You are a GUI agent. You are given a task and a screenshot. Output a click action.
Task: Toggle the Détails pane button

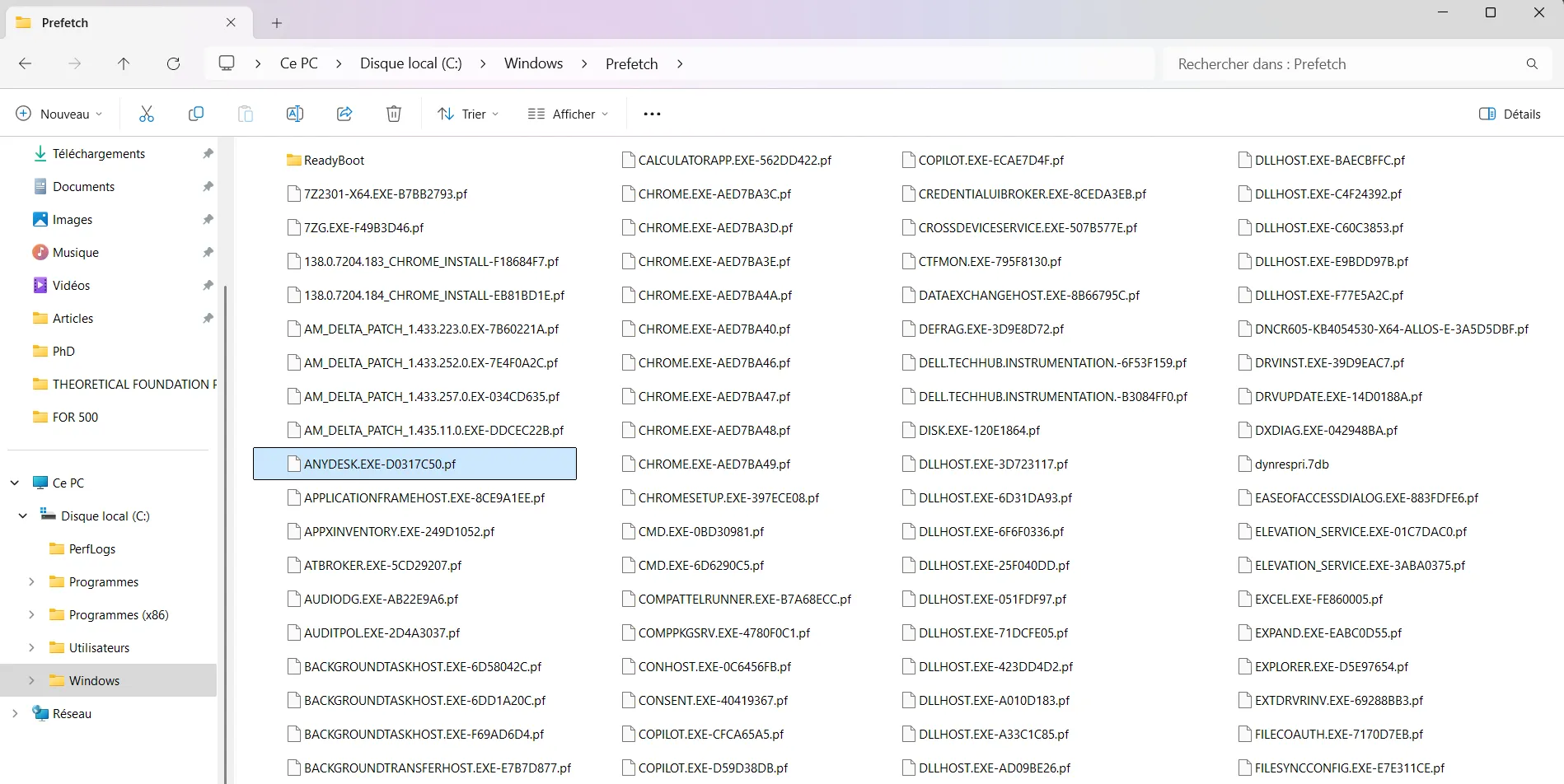(x=1510, y=114)
